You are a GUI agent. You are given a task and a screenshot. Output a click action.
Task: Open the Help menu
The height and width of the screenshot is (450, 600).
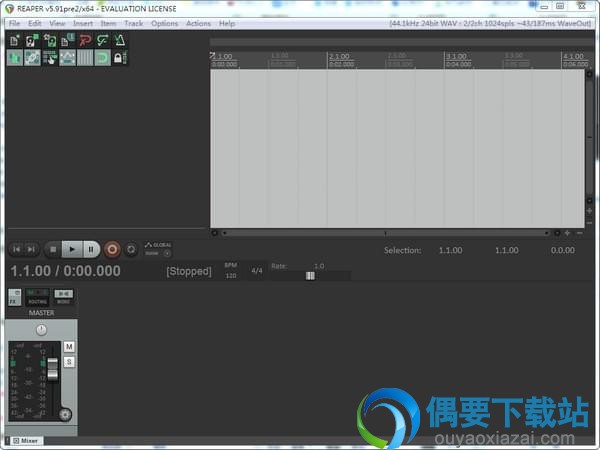(227, 23)
